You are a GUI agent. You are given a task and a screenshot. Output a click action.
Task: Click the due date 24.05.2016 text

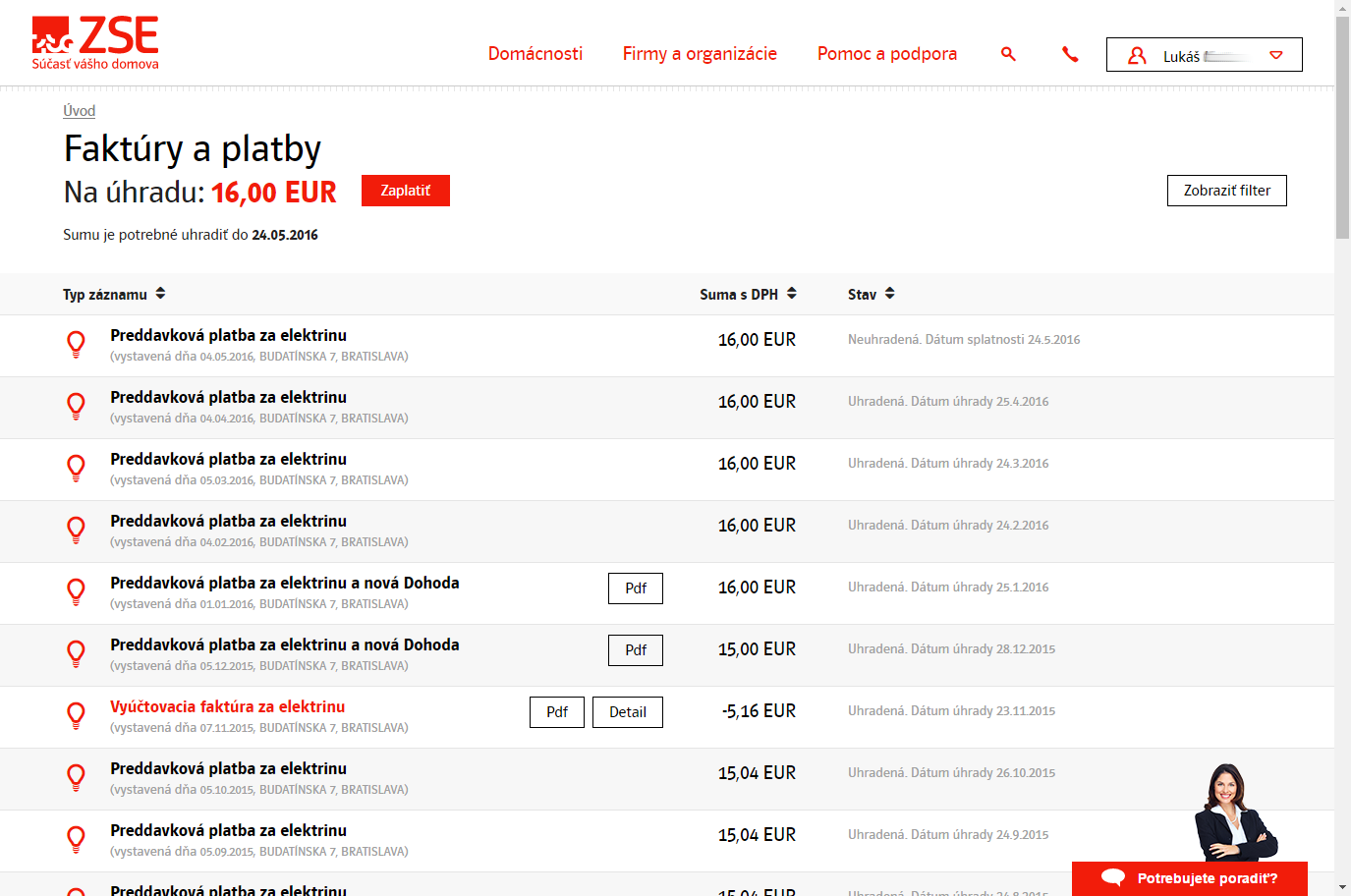[x=285, y=235]
